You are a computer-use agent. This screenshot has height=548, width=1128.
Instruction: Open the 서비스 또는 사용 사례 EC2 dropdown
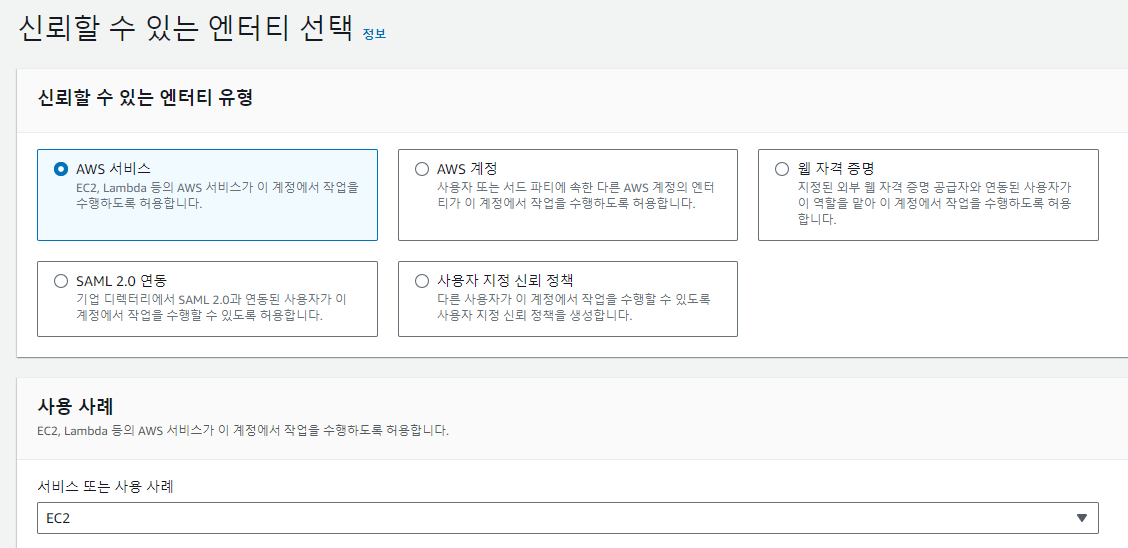point(568,518)
